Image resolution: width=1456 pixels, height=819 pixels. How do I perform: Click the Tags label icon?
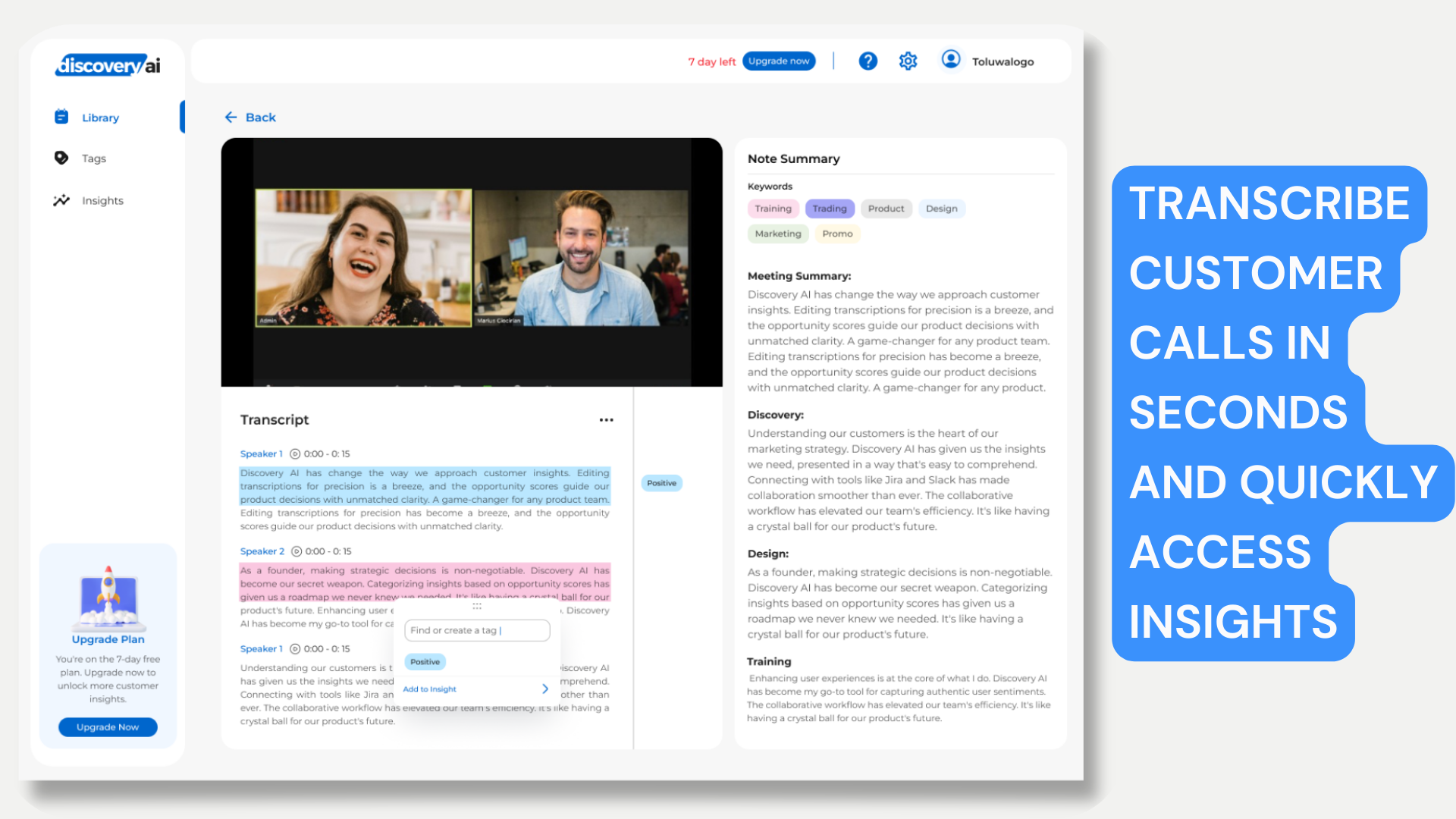pos(61,158)
